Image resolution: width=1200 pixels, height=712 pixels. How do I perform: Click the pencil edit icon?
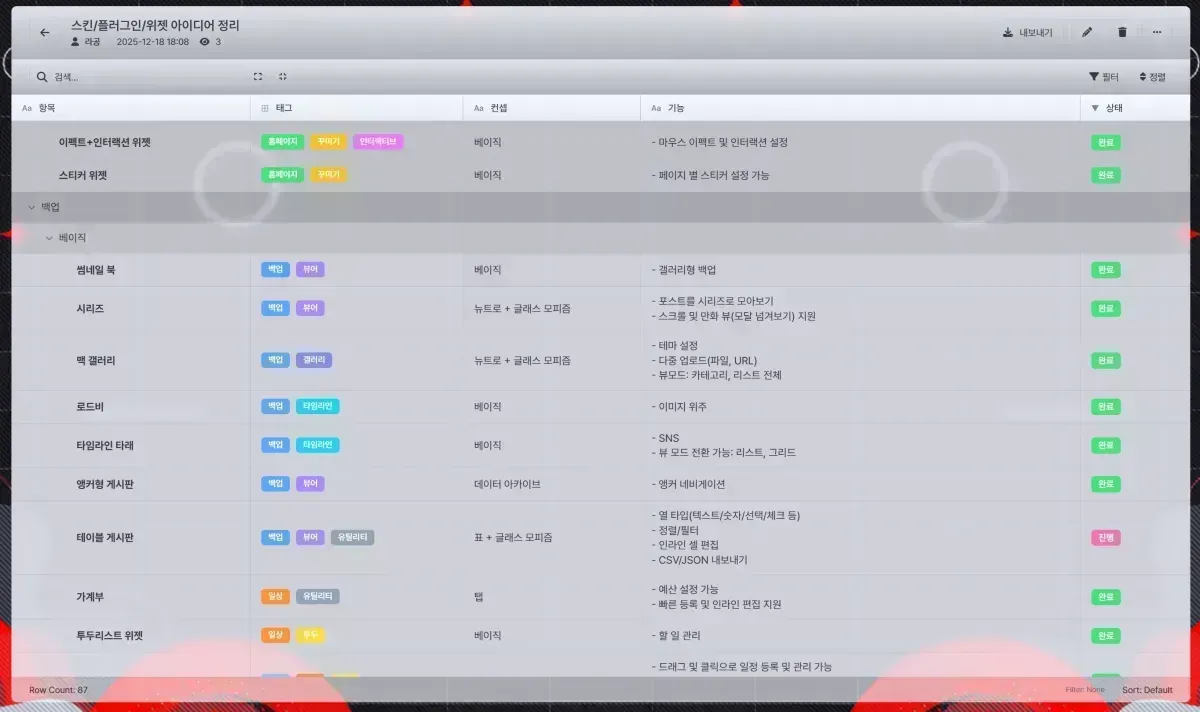pos(1087,32)
